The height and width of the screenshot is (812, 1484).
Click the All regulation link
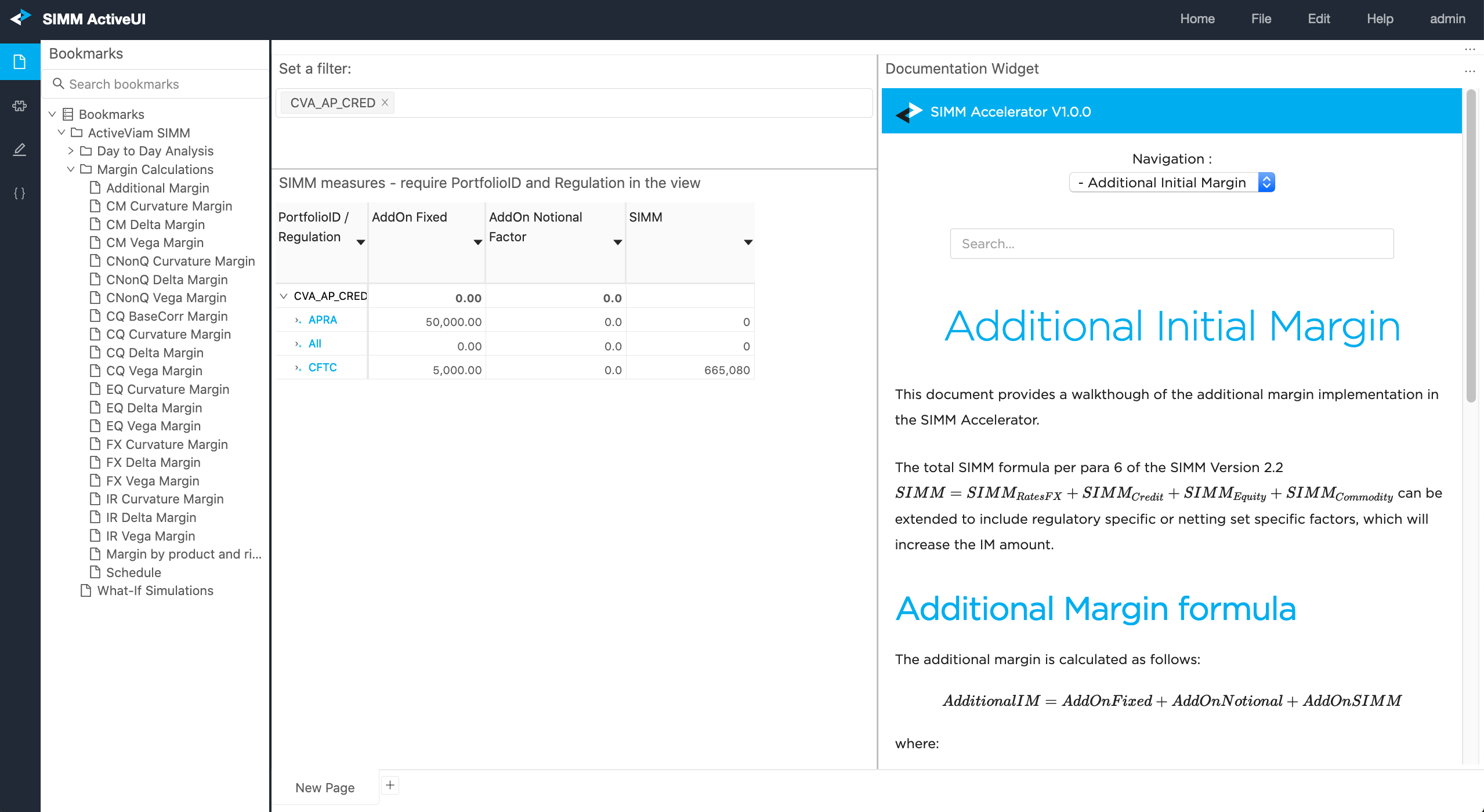315,343
